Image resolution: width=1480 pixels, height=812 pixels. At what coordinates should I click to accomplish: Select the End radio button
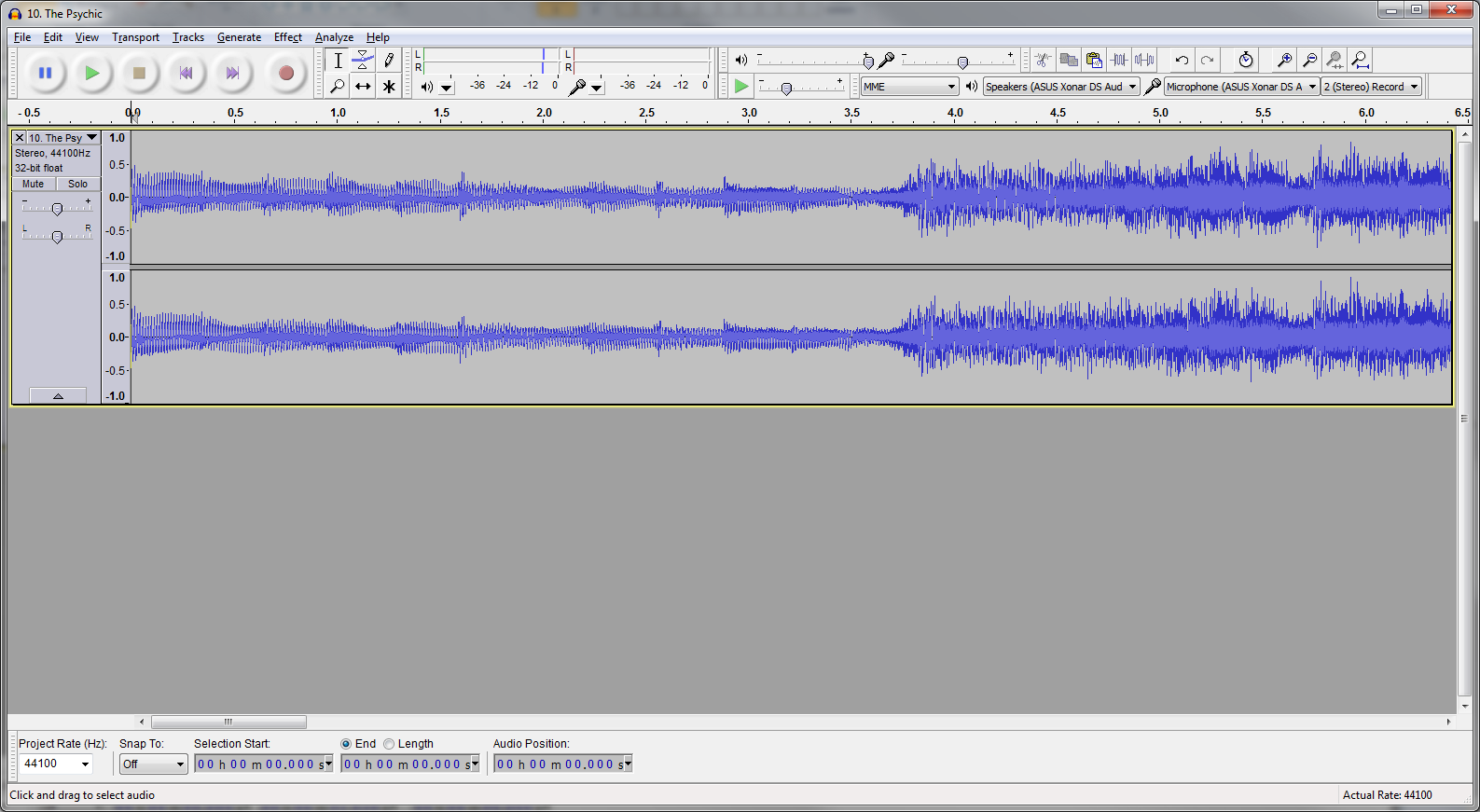pyautogui.click(x=346, y=744)
